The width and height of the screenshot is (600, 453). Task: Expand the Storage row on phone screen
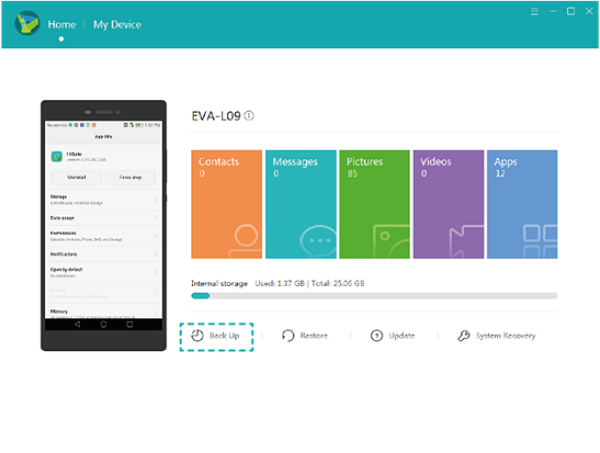coord(101,201)
